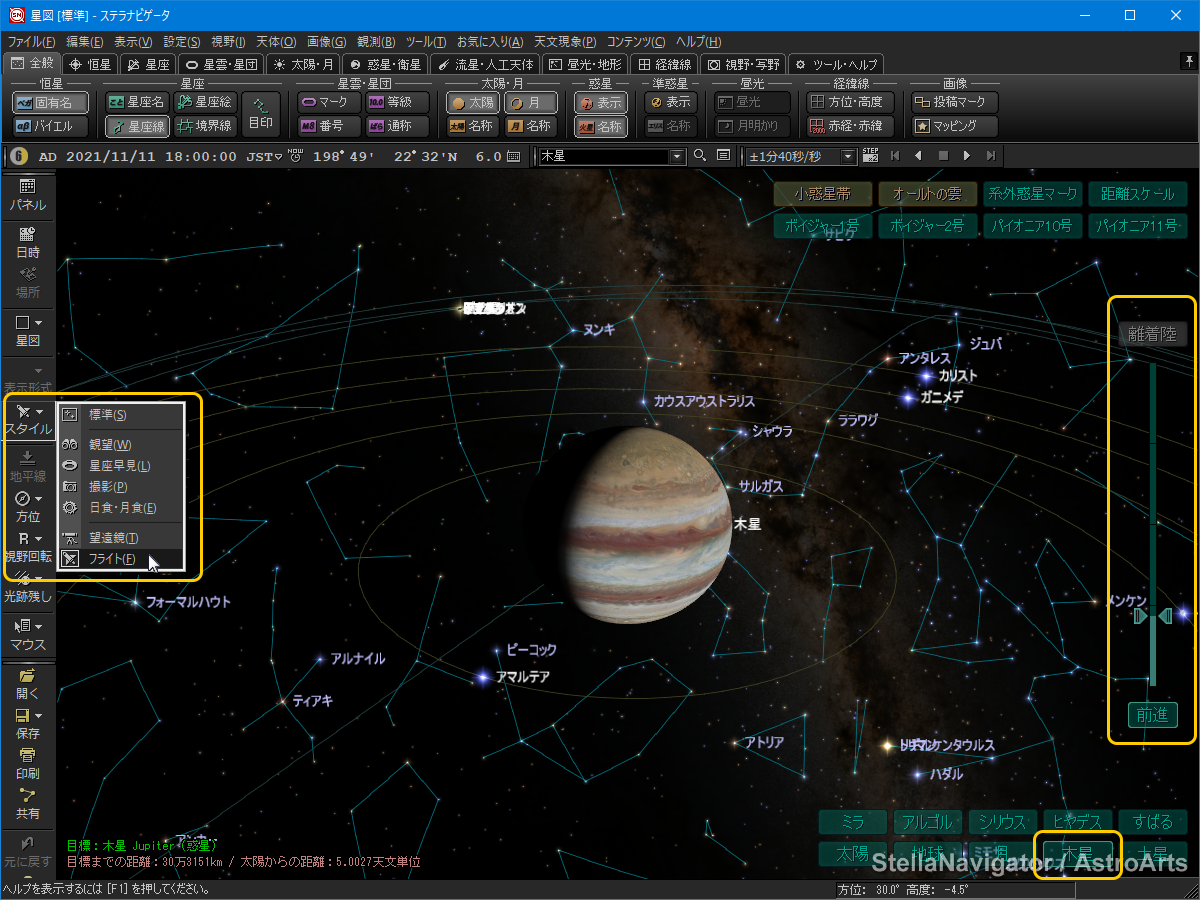Toggle nebula 通称 common-name labels

(x=397, y=127)
